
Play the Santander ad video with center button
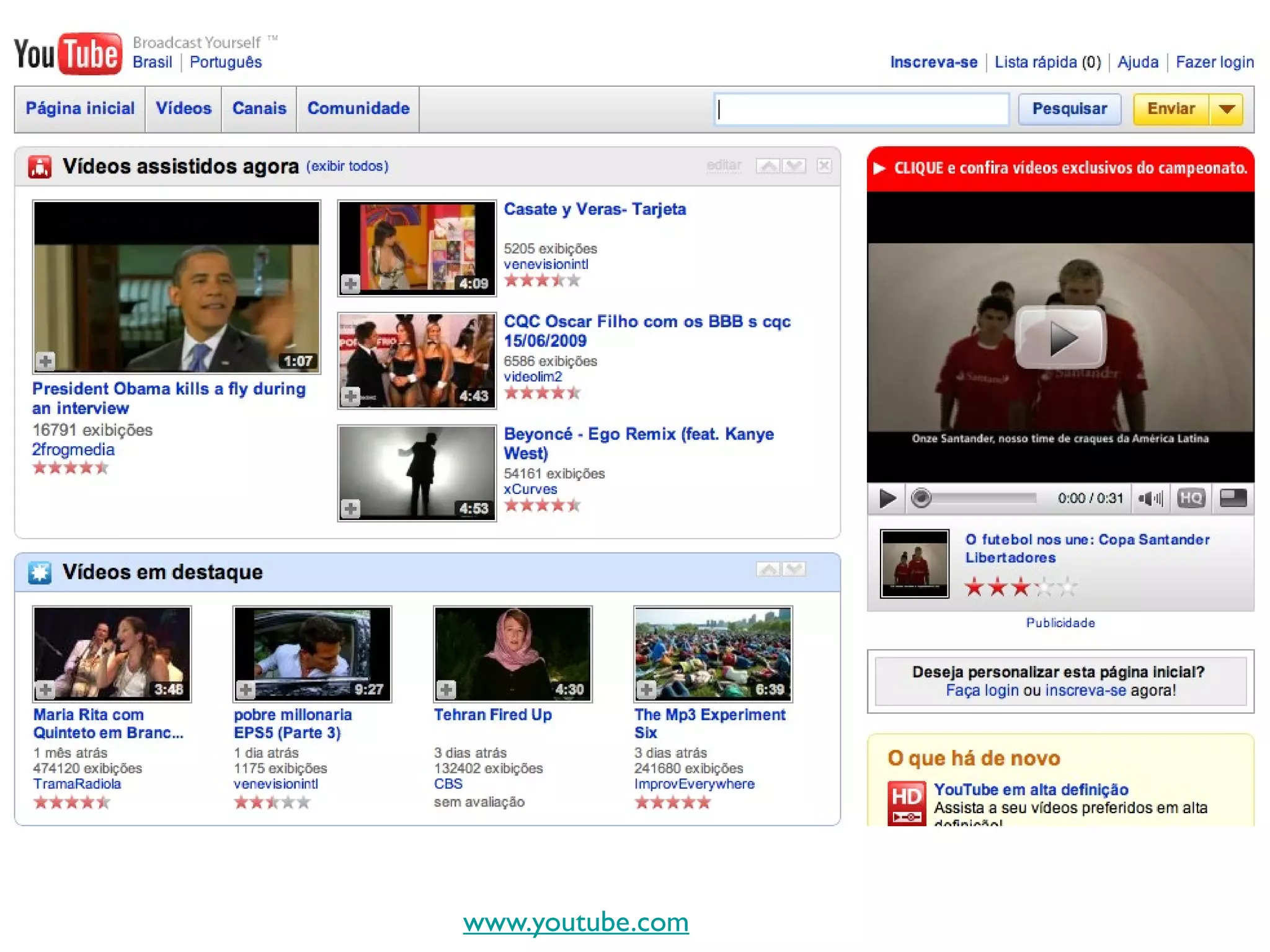coord(1060,338)
